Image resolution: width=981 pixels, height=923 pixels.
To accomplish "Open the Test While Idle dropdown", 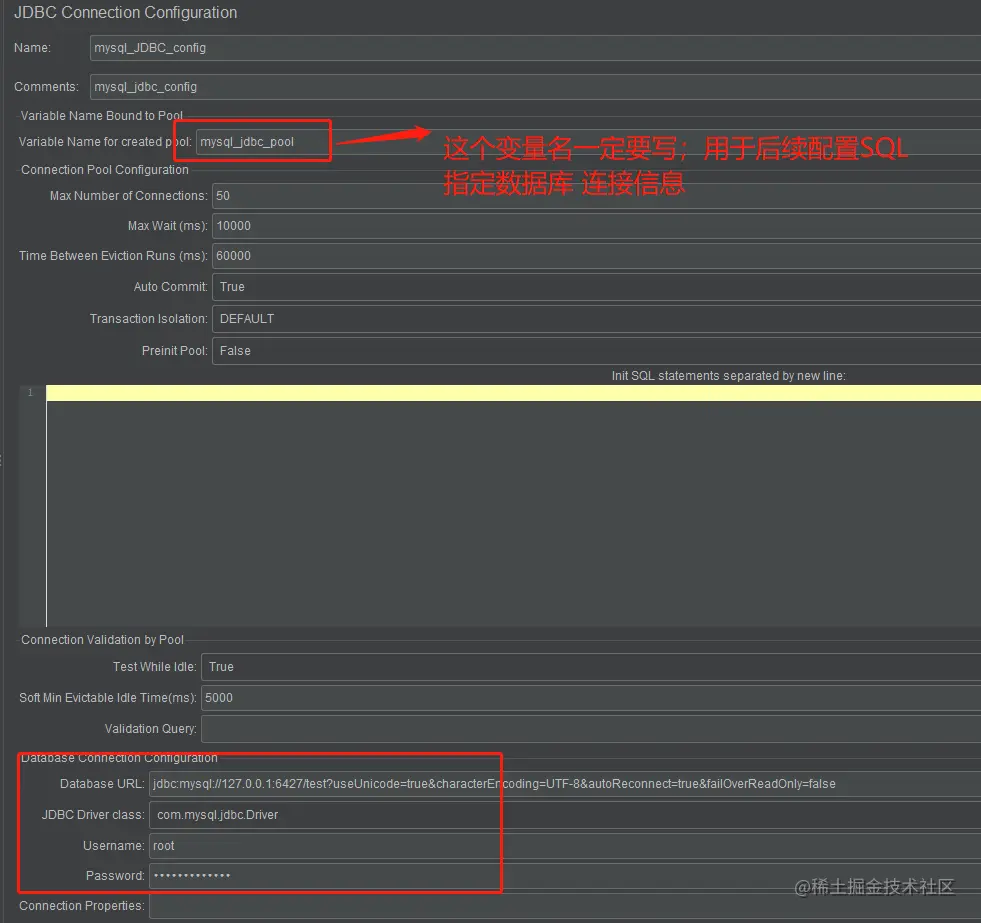I will [x=591, y=667].
